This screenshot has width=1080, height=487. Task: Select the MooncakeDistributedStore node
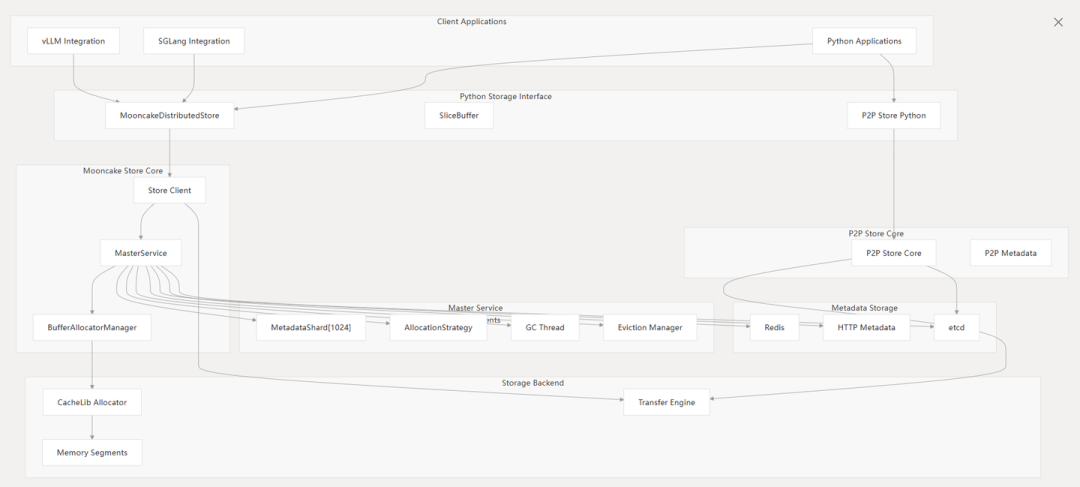(169, 116)
